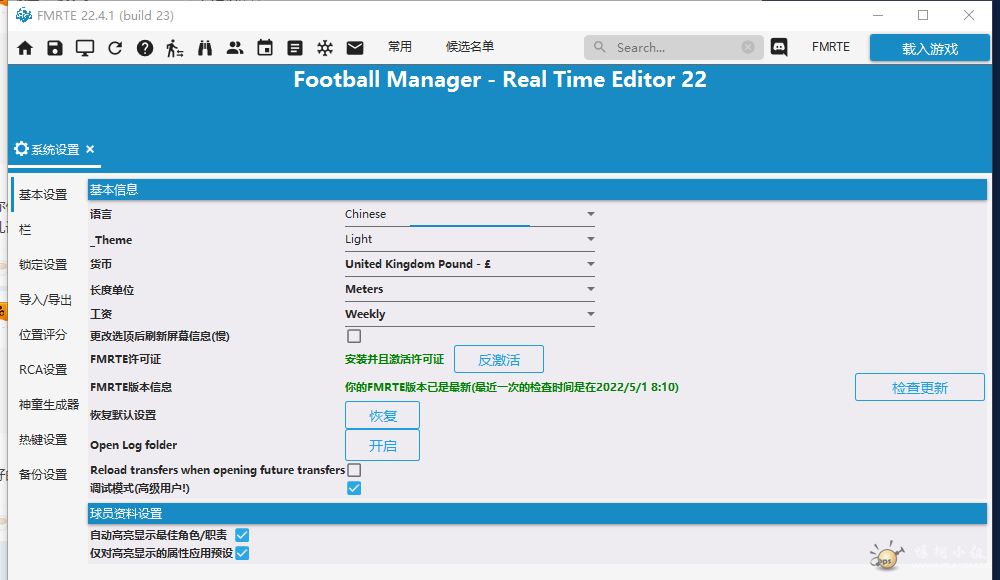Expand the 语言 Chinese dropdown
Viewport: 1000px width, 580px height.
coord(470,214)
